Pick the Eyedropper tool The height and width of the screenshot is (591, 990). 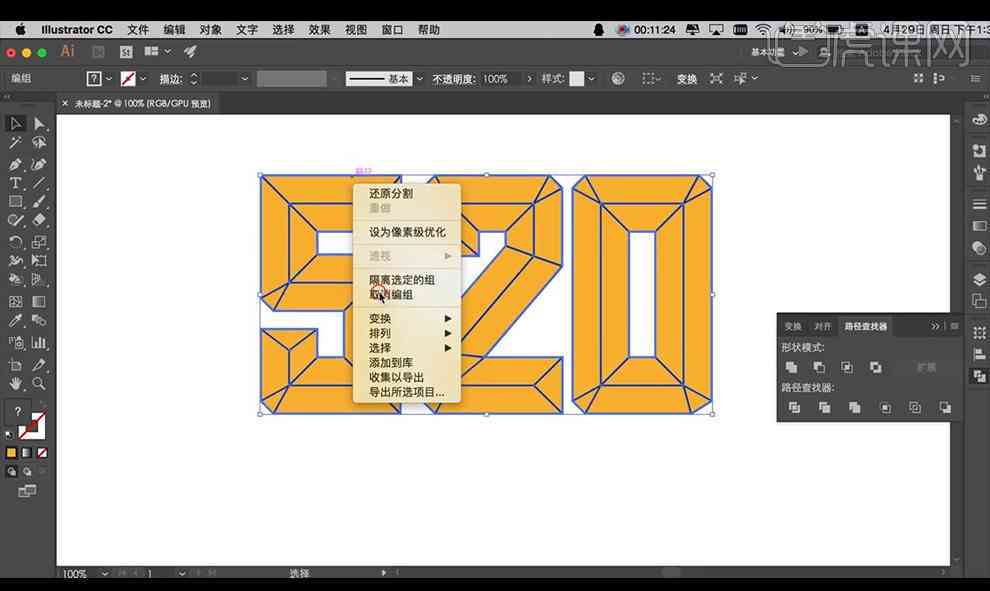tap(16, 320)
